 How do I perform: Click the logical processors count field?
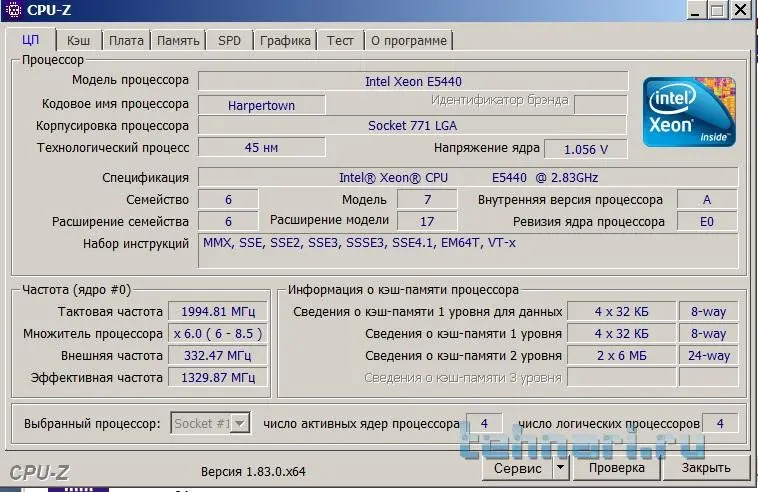pos(720,424)
